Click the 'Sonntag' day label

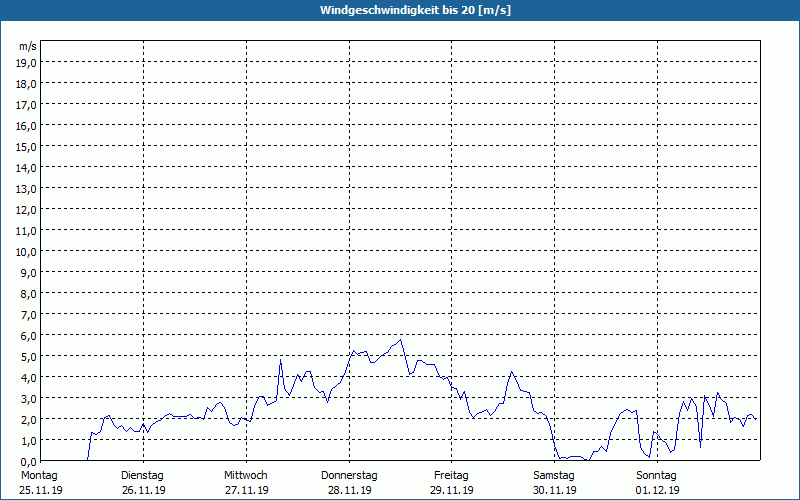click(x=657, y=476)
